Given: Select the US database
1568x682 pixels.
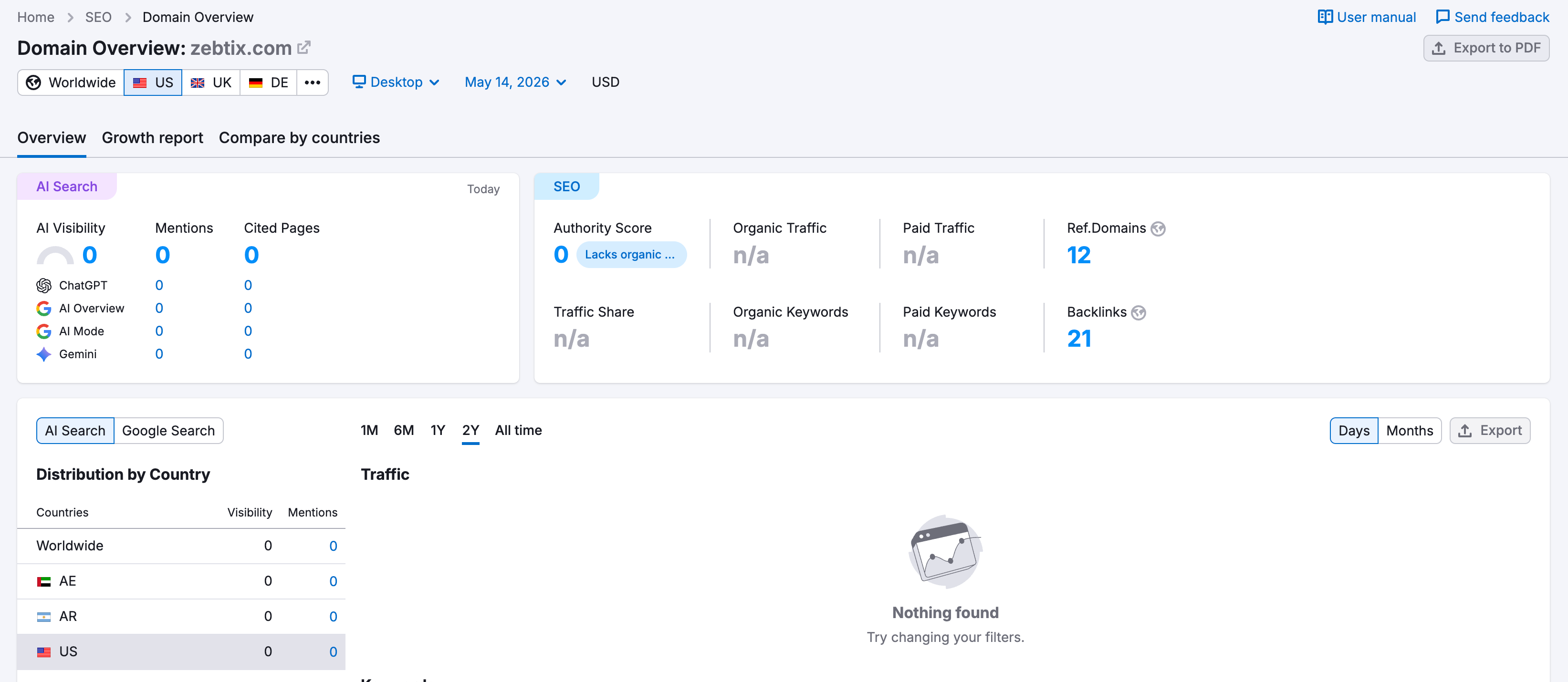Looking at the screenshot, I should click(x=153, y=82).
